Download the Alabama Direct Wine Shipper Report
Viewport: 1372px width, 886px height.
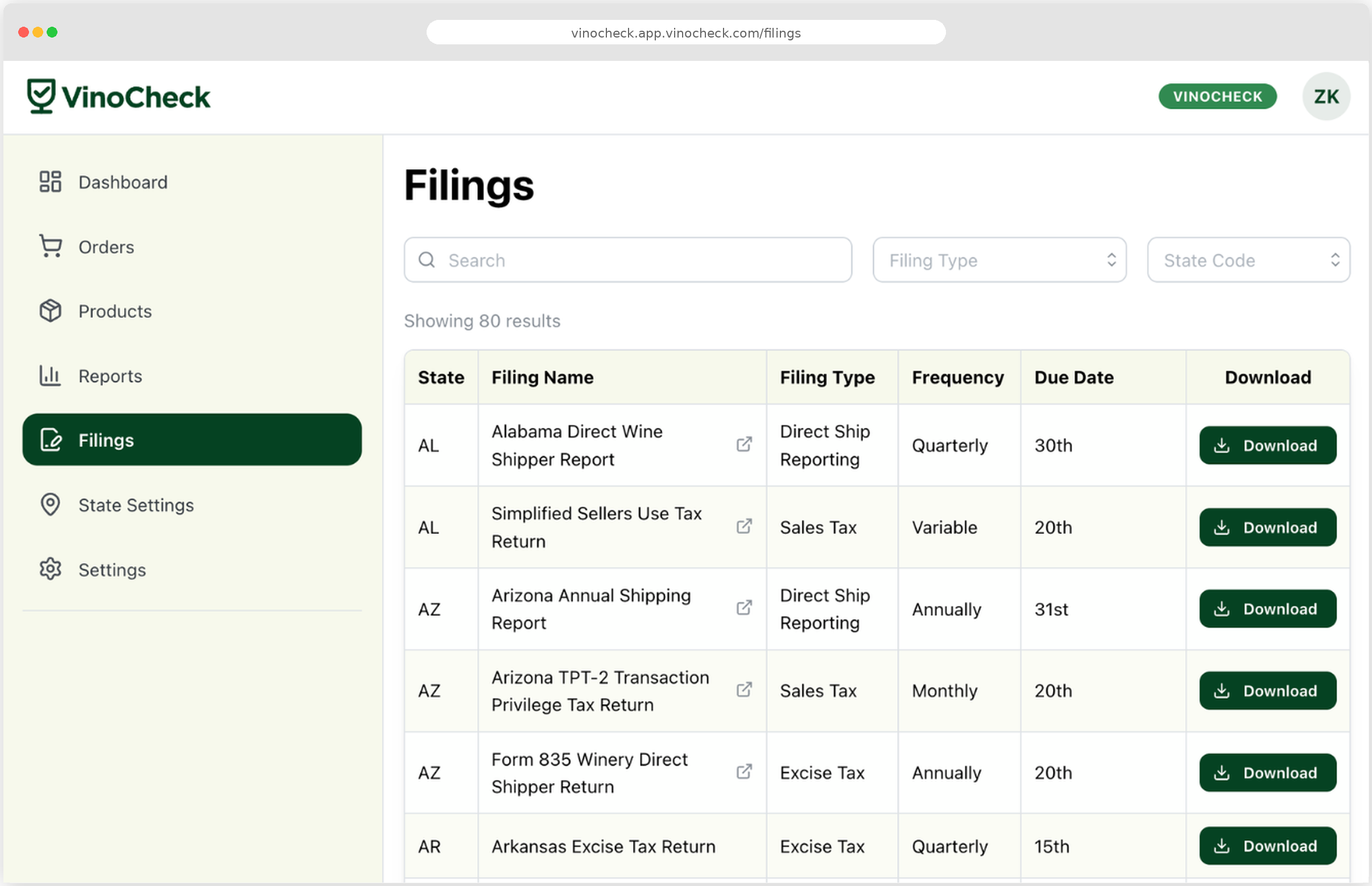tap(1267, 445)
